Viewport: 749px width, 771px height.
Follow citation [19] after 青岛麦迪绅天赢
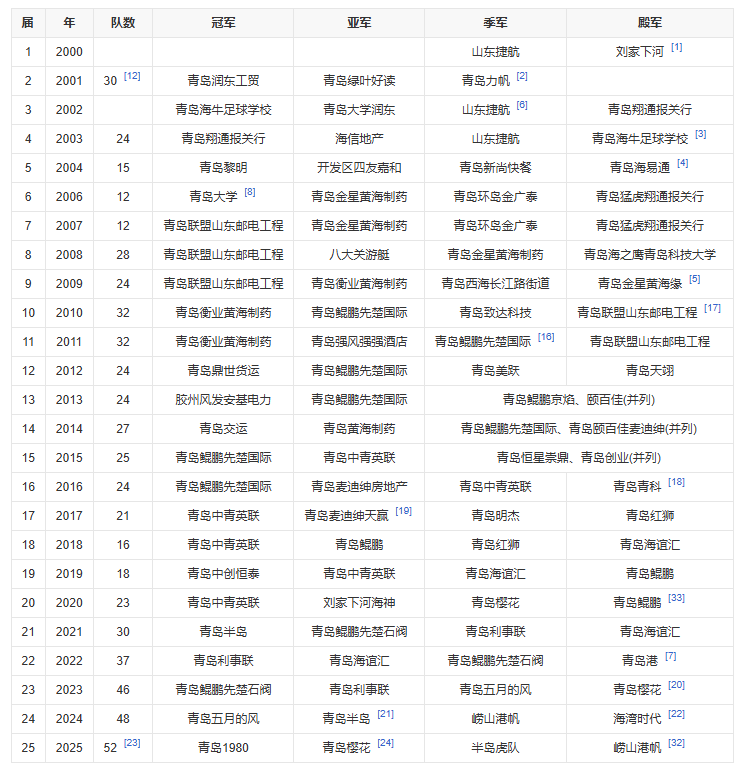403,511
